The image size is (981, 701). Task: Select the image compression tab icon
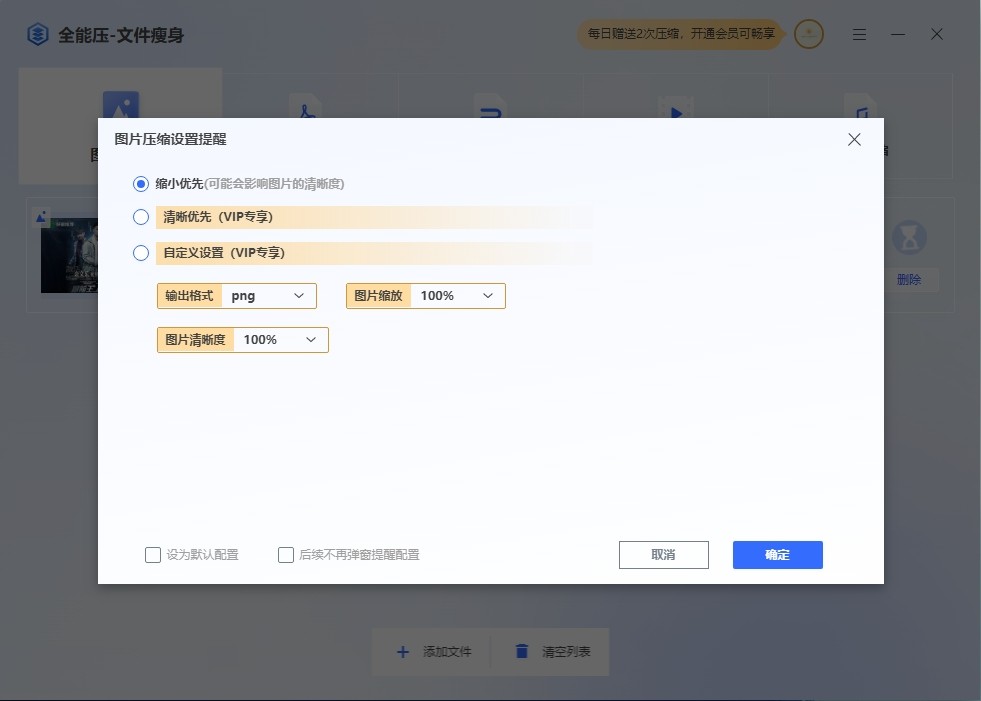tap(120, 105)
